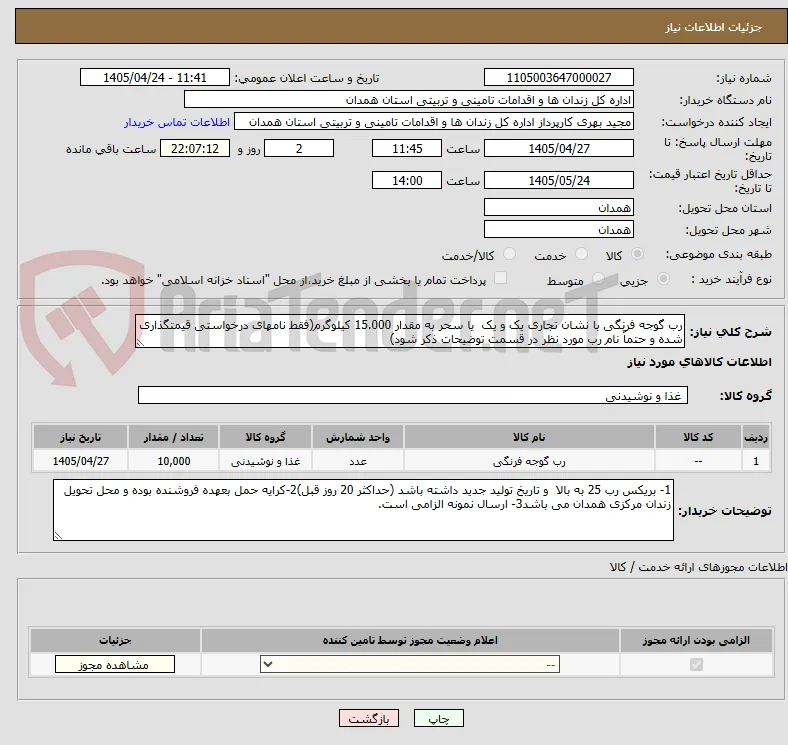Grab the resize handle of description textarea
Screen dimensions: 788x745
pos(140,343)
